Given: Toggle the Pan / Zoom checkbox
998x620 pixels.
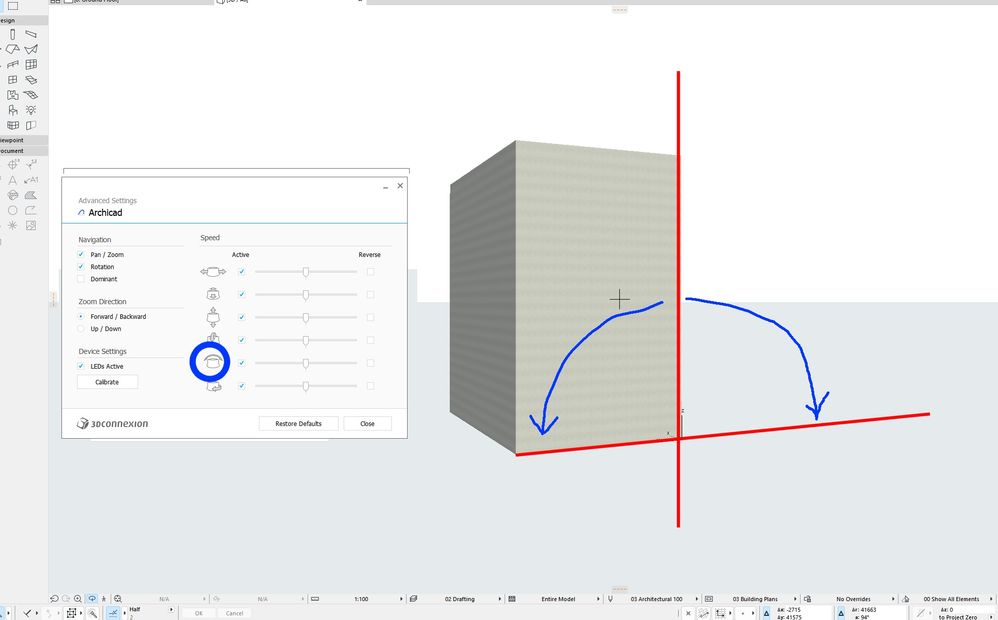Looking at the screenshot, I should pyautogui.click(x=81, y=254).
